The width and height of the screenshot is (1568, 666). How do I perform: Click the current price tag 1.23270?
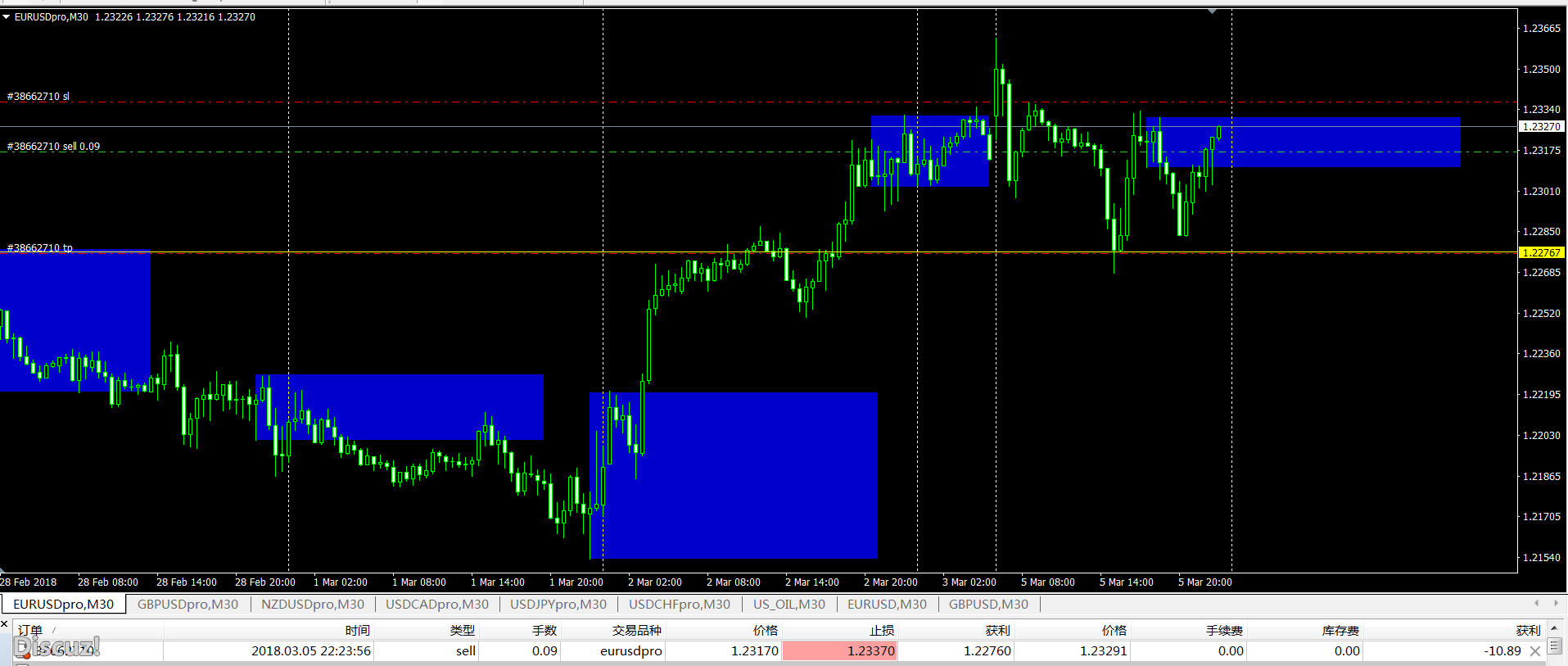point(1541,126)
